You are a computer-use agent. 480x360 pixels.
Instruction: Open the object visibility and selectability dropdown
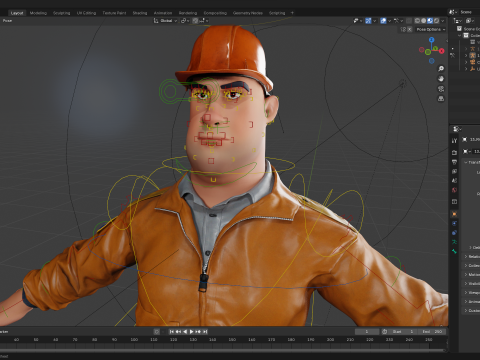[x=358, y=21]
